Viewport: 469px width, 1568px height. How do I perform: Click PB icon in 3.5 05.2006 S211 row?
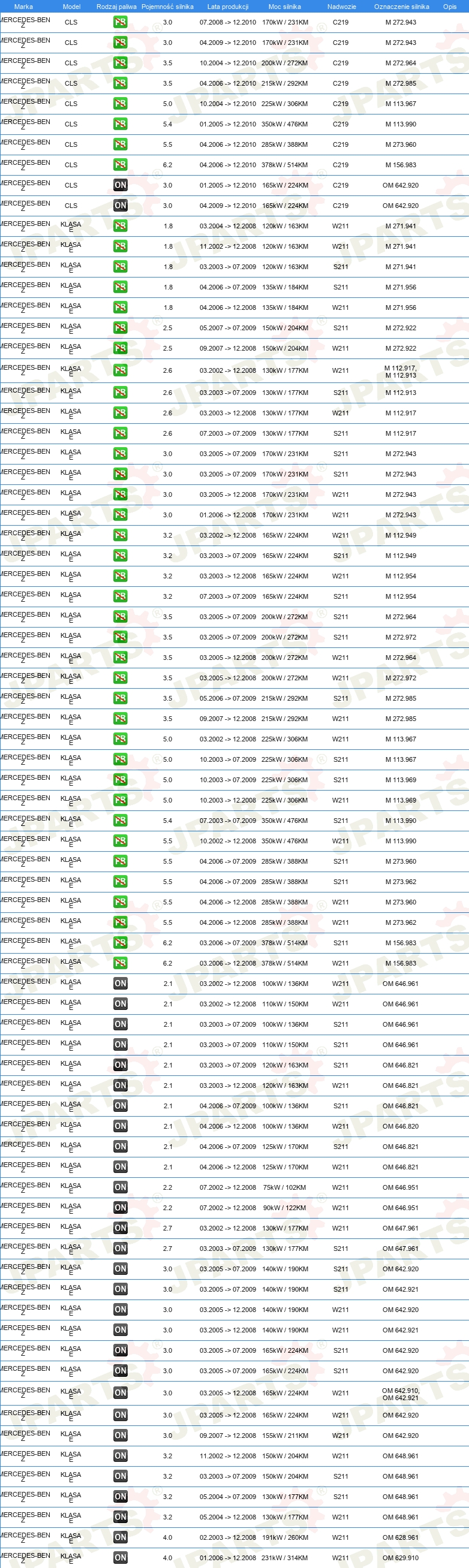click(x=121, y=699)
